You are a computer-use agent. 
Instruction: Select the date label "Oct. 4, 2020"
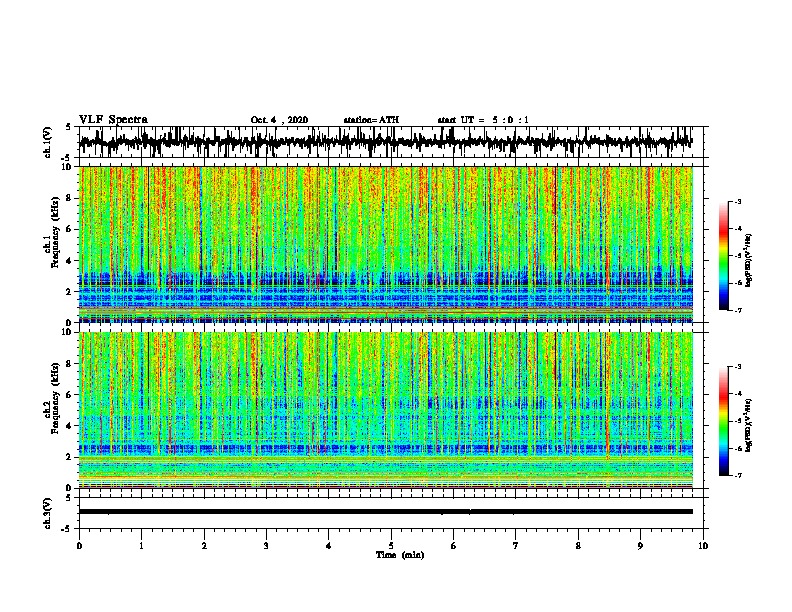pyautogui.click(x=279, y=120)
